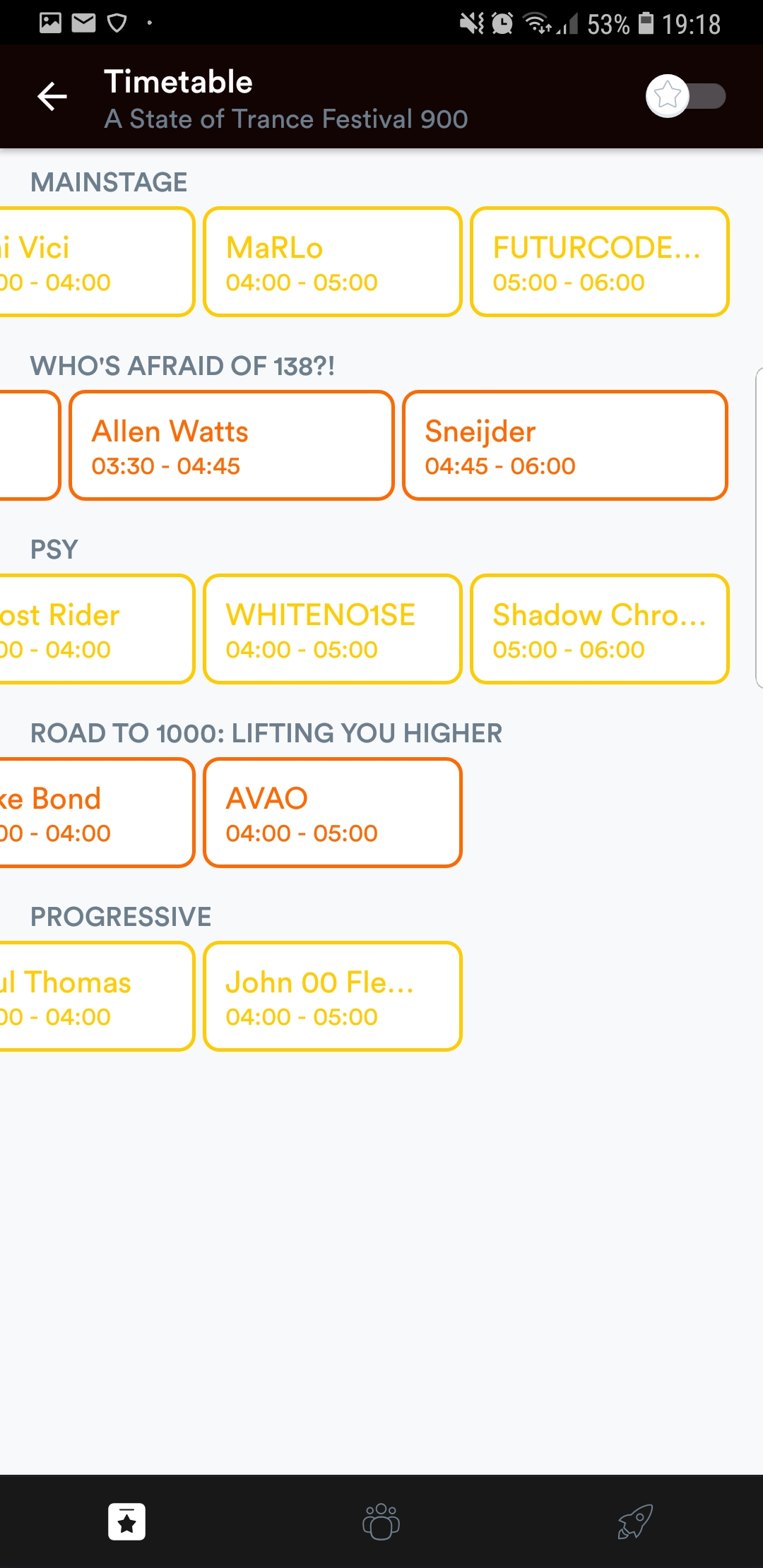Tap the shield icon in status bar
Viewport: 763px width, 1568px height.
(117, 23)
